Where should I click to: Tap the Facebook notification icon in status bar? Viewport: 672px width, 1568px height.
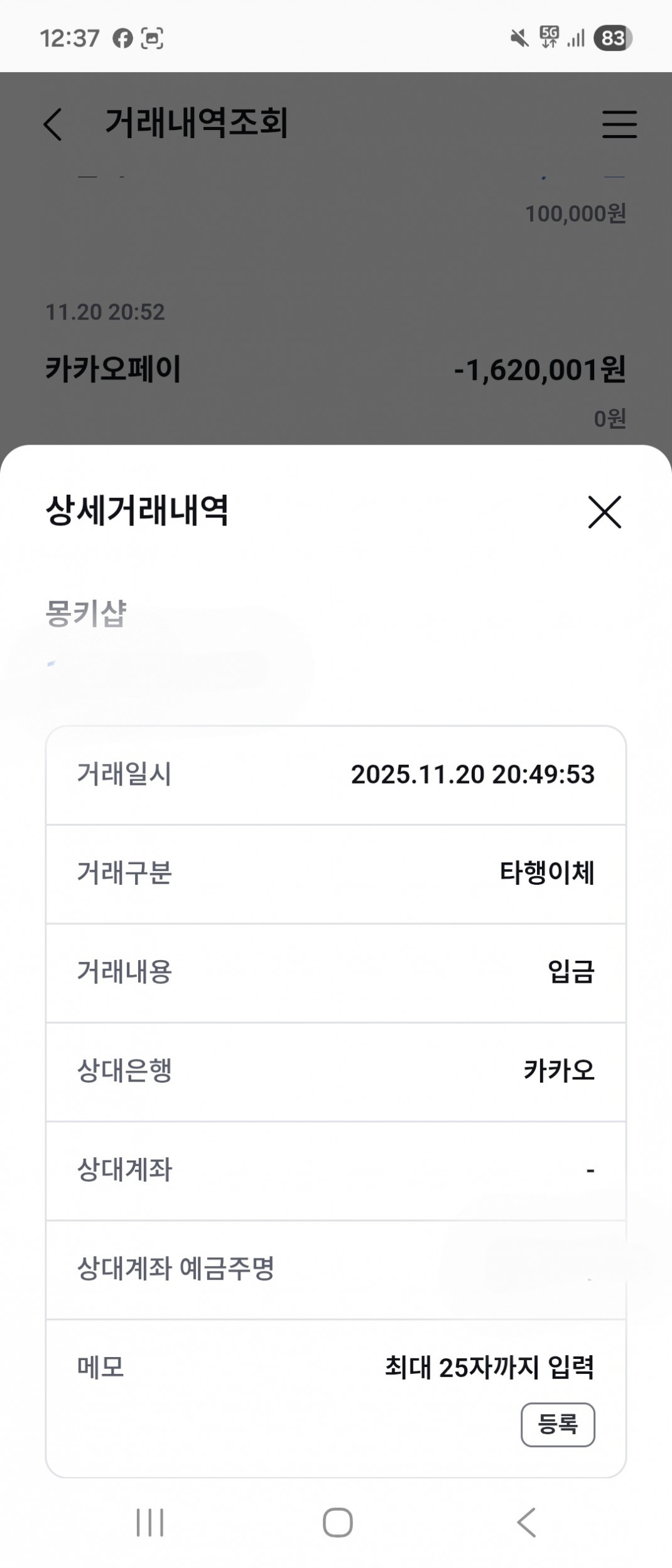(x=122, y=39)
